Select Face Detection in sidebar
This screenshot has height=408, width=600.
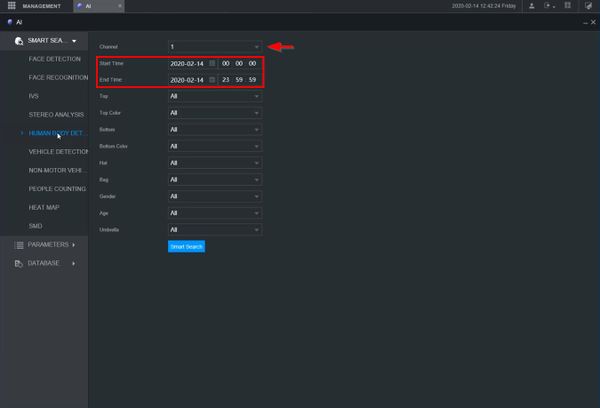pyautogui.click(x=55, y=59)
